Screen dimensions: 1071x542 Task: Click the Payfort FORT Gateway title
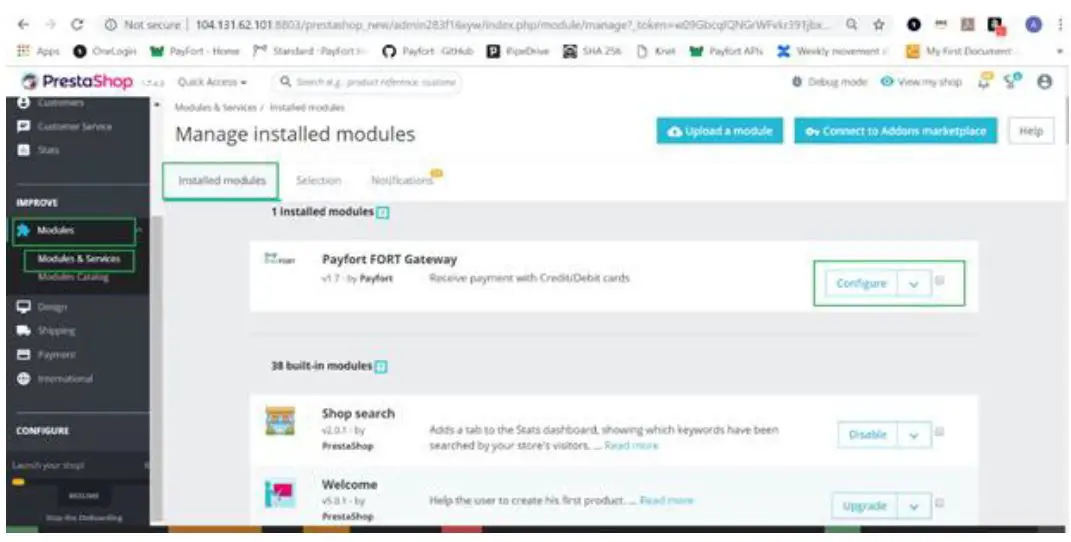(x=389, y=259)
